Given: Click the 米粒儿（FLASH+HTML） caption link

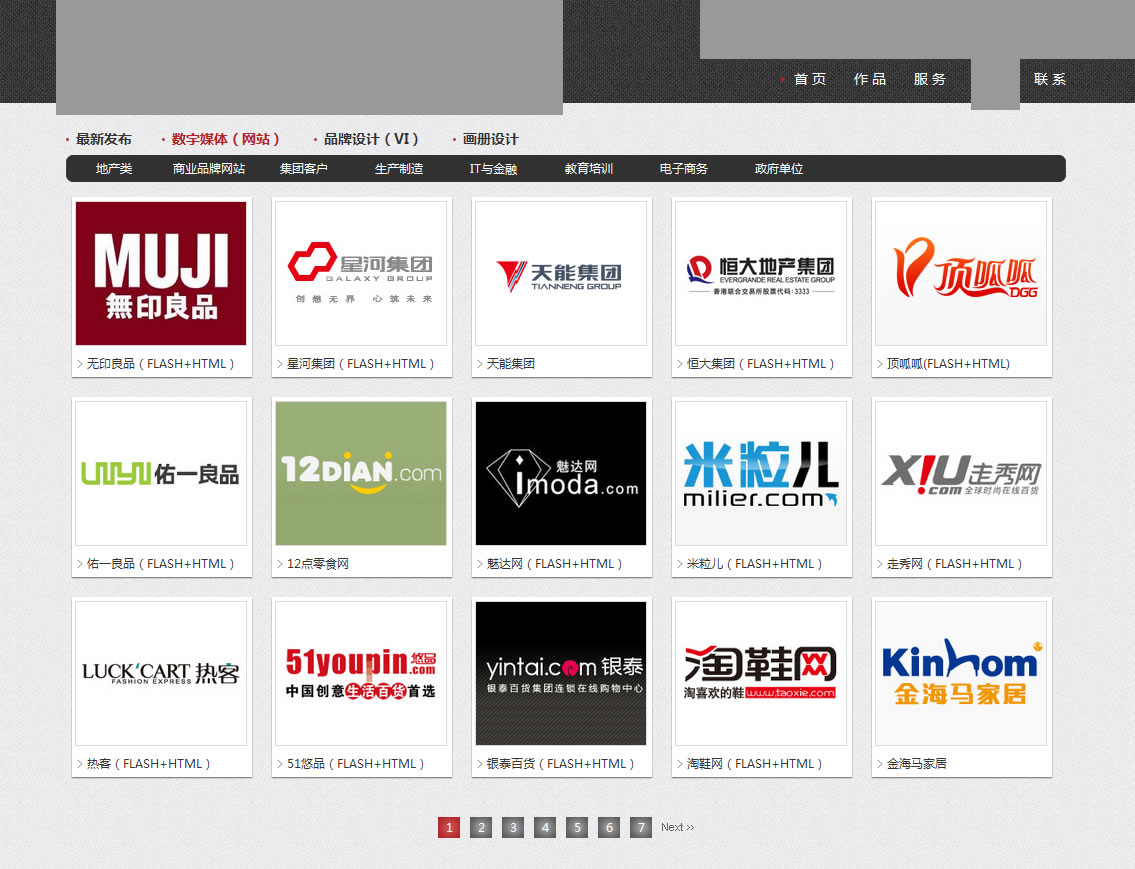Looking at the screenshot, I should pyautogui.click(x=754, y=563).
